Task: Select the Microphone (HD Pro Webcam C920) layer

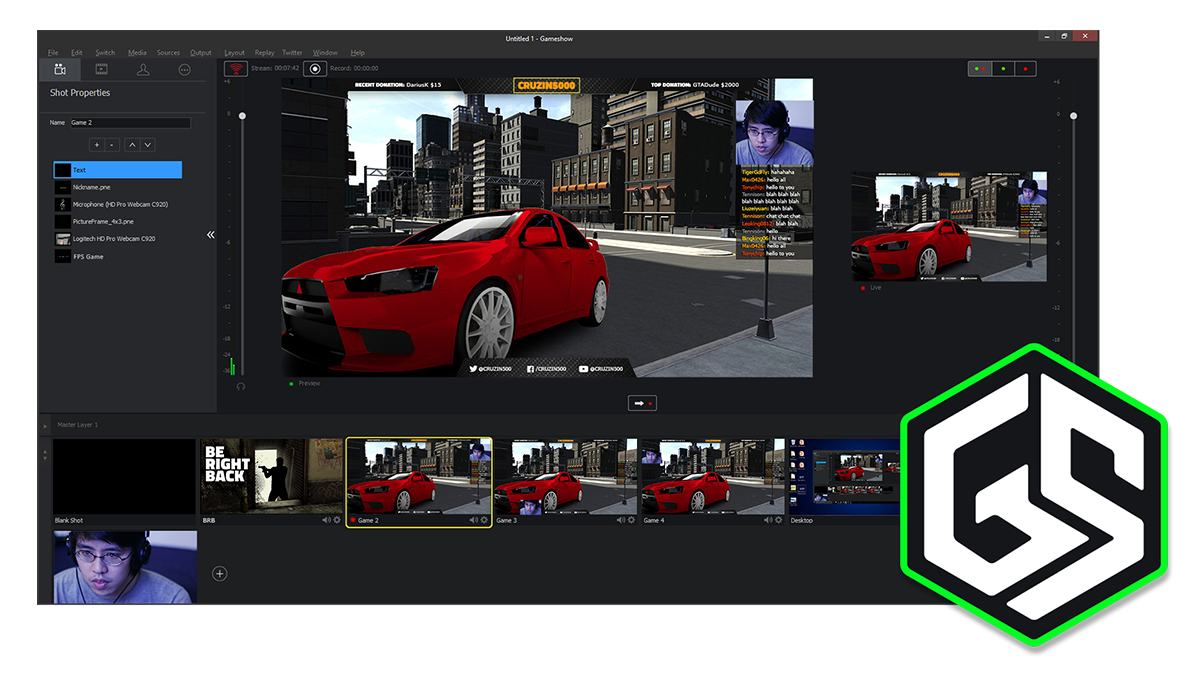Action: 118,204
